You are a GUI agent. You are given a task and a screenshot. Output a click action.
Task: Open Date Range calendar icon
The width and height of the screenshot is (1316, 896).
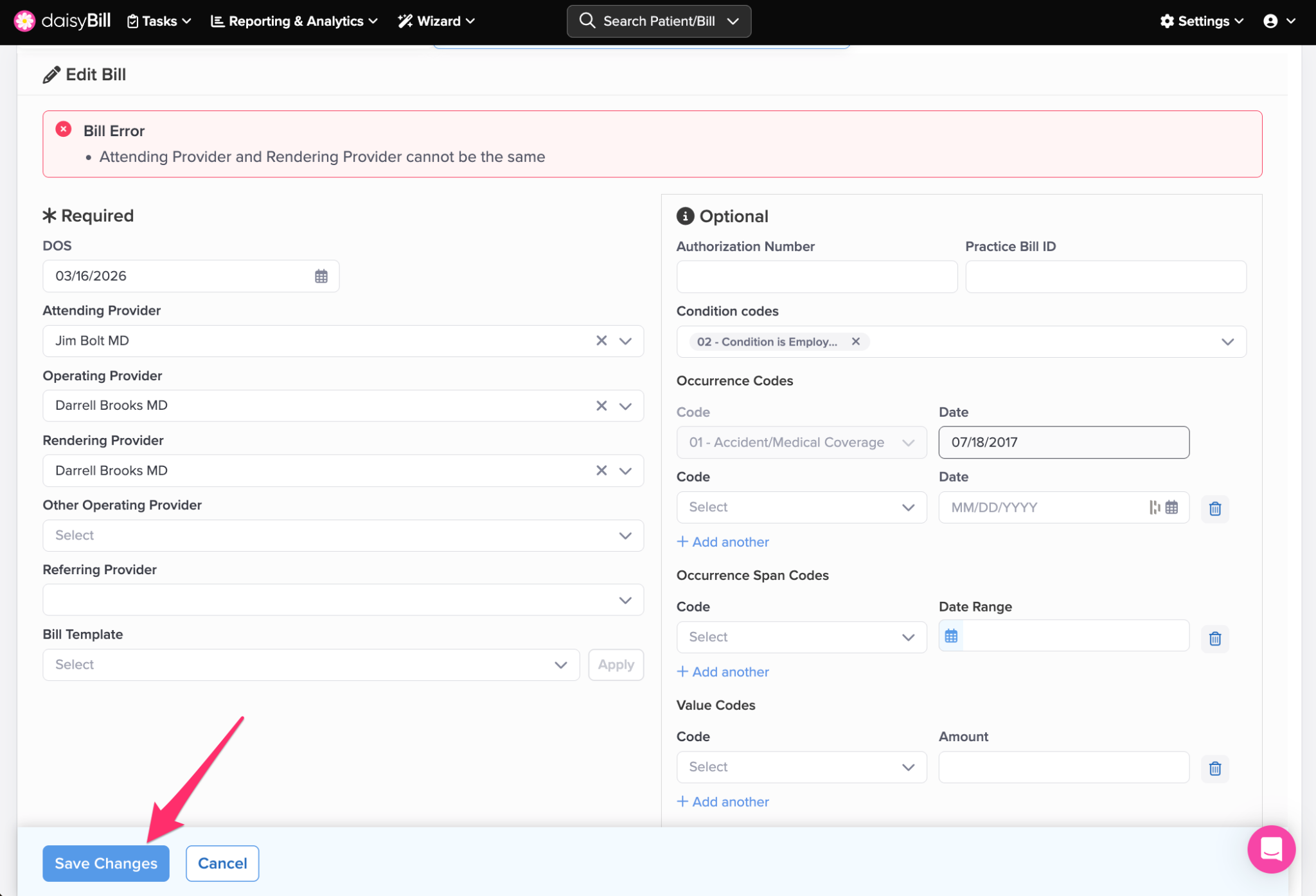(x=951, y=636)
